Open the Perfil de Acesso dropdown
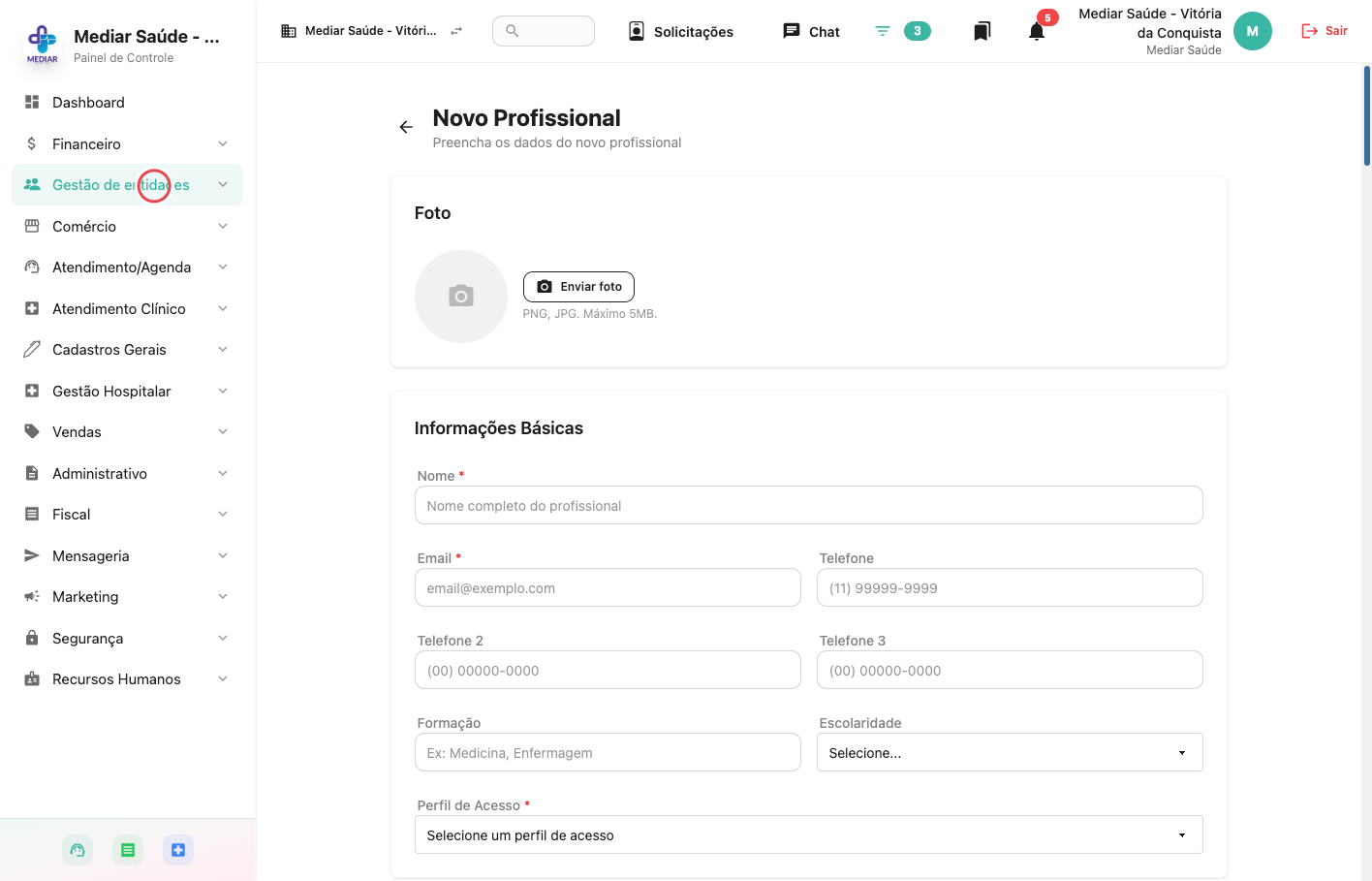This screenshot has height=881, width=1372. tap(809, 834)
